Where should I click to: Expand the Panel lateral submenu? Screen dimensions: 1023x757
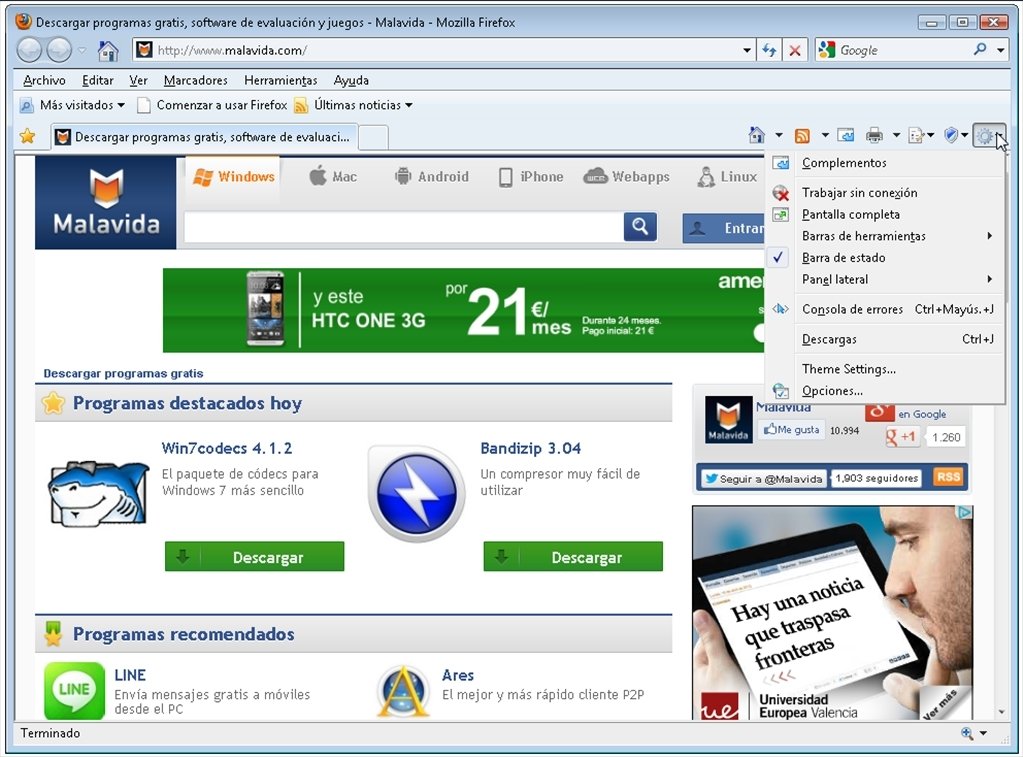point(885,279)
